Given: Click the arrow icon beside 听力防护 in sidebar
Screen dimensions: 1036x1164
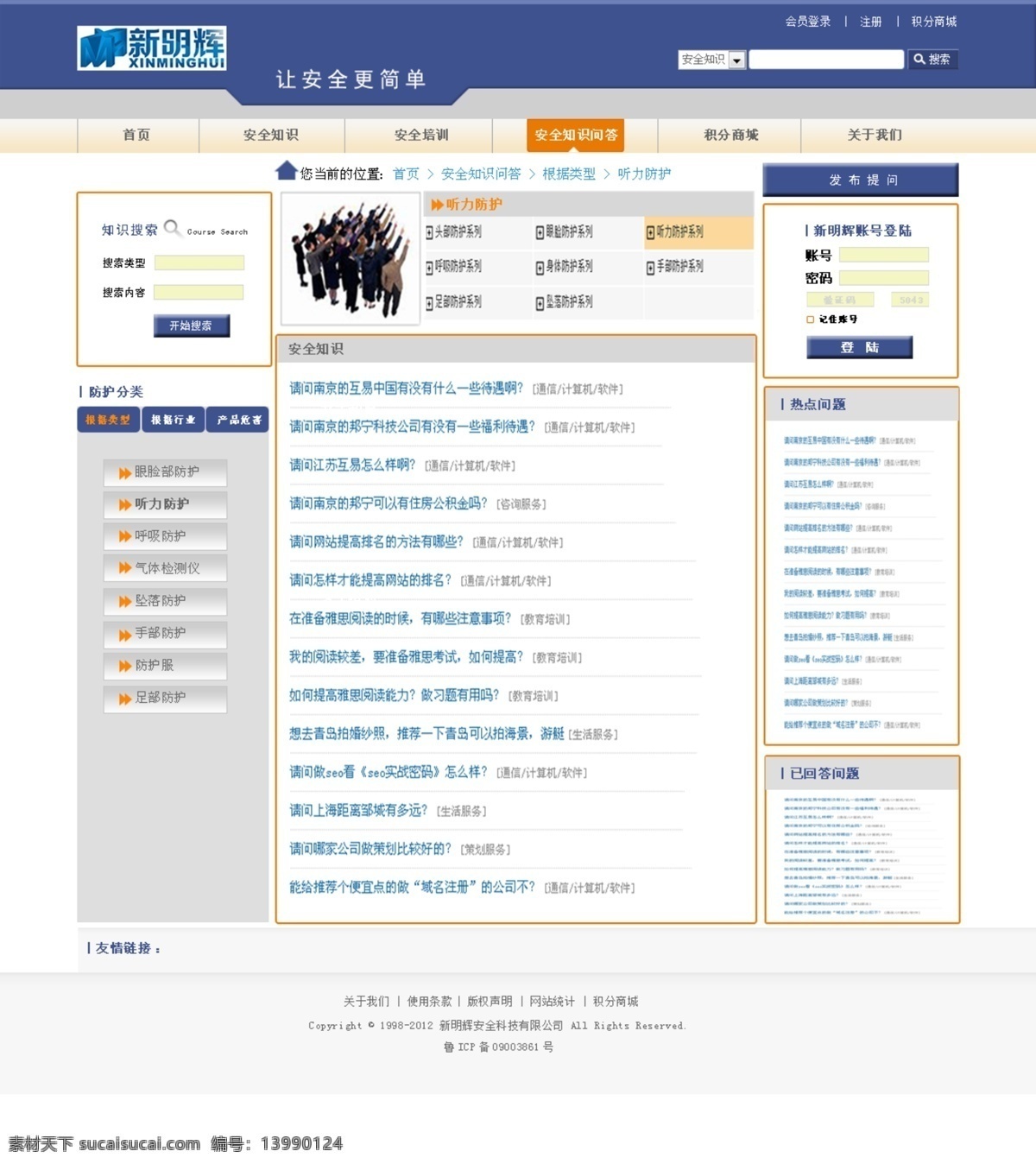Looking at the screenshot, I should (x=125, y=505).
